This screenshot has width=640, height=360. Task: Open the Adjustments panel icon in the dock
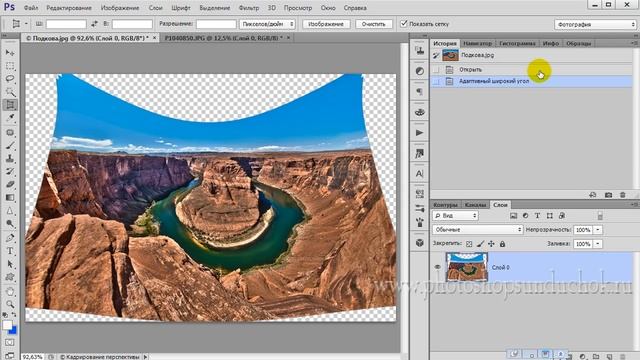click(419, 71)
